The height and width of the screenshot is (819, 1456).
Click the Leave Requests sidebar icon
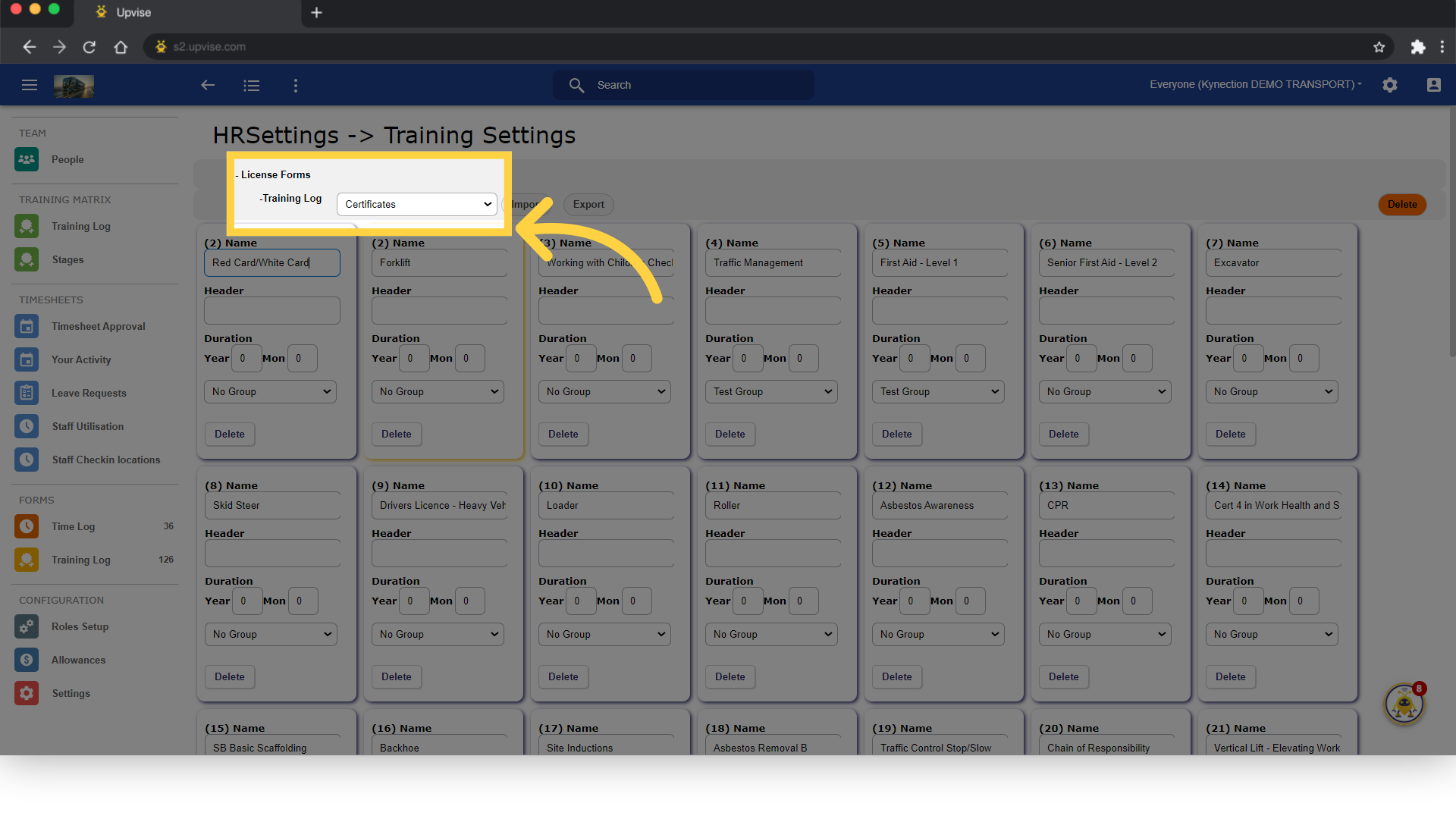coord(27,393)
